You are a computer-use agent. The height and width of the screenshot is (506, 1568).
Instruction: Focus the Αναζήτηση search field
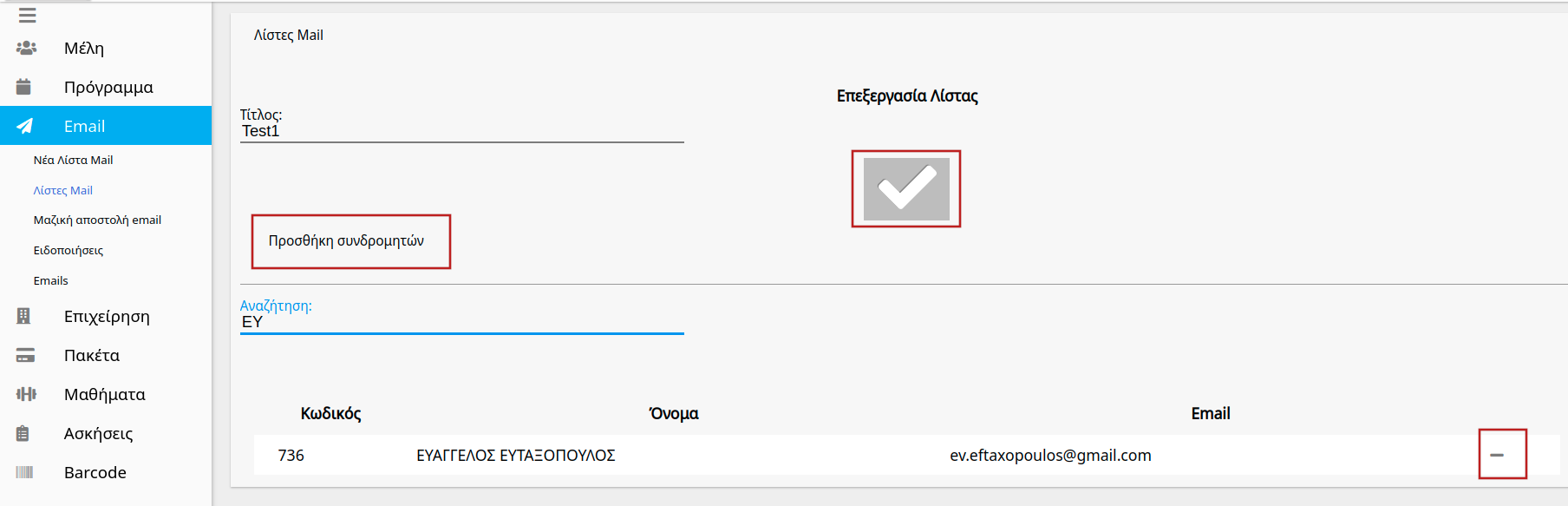click(x=461, y=322)
